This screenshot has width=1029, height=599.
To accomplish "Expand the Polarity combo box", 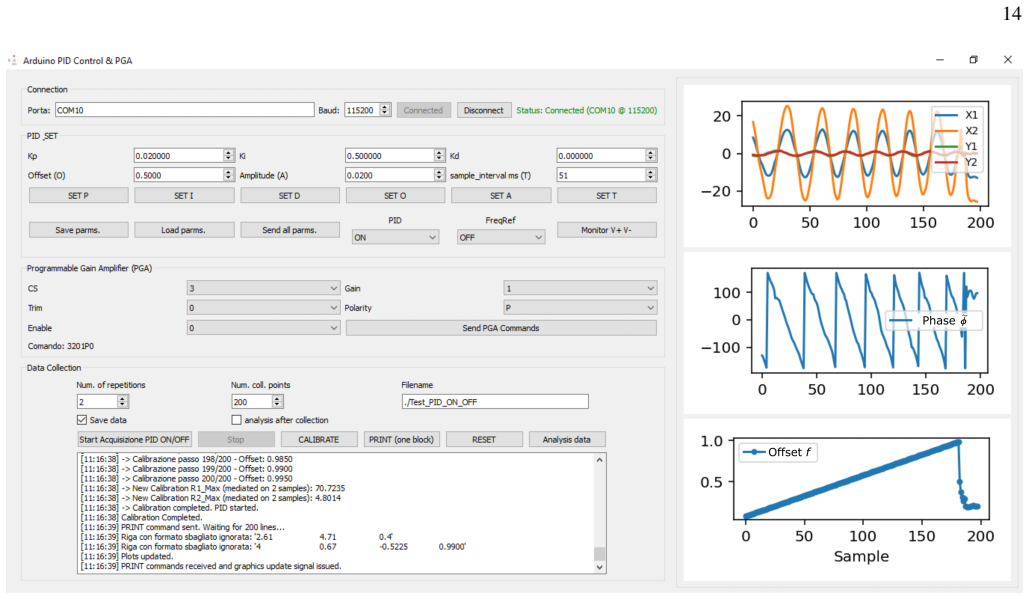I will 580,308.
